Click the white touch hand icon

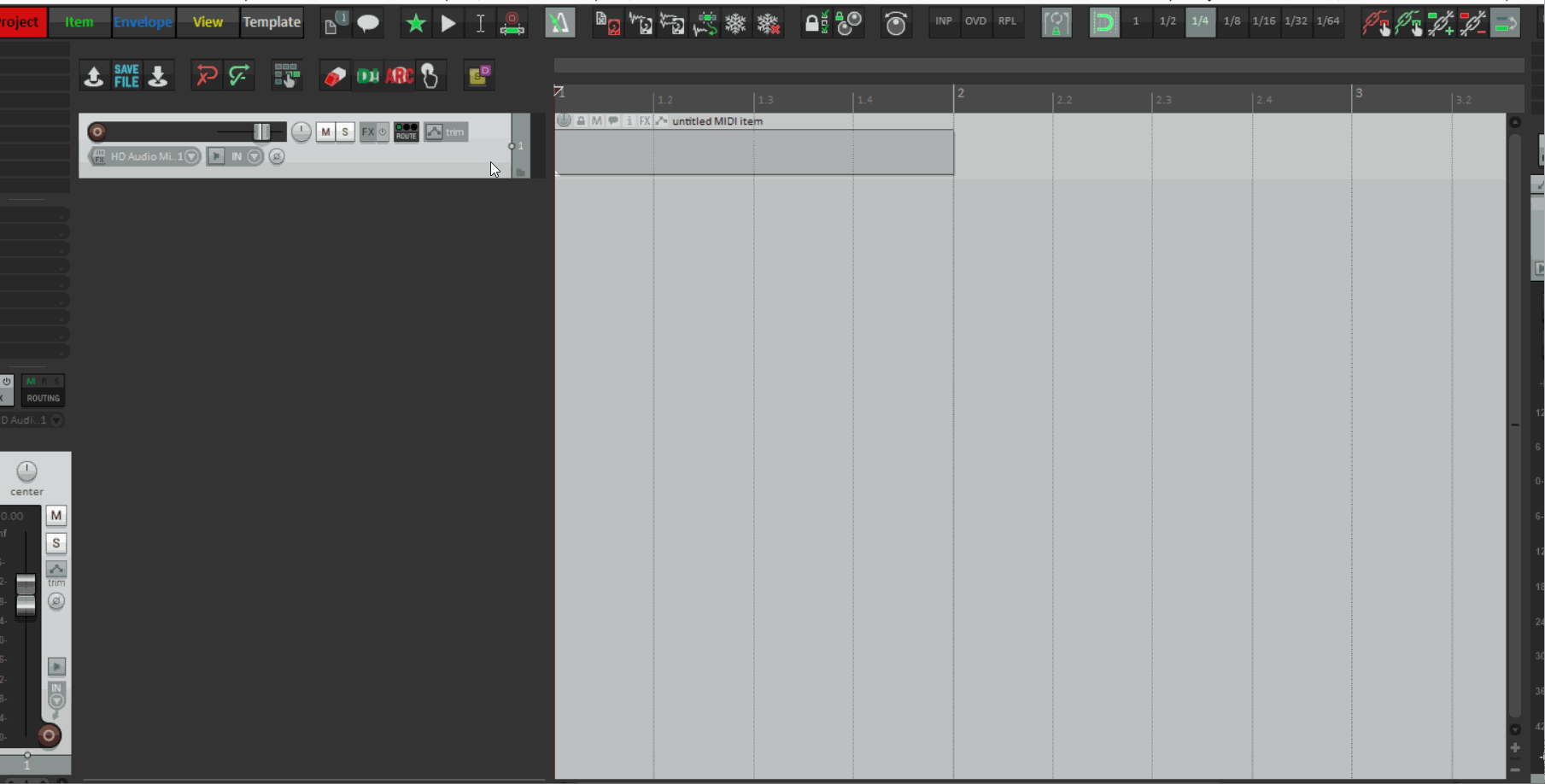(430, 76)
